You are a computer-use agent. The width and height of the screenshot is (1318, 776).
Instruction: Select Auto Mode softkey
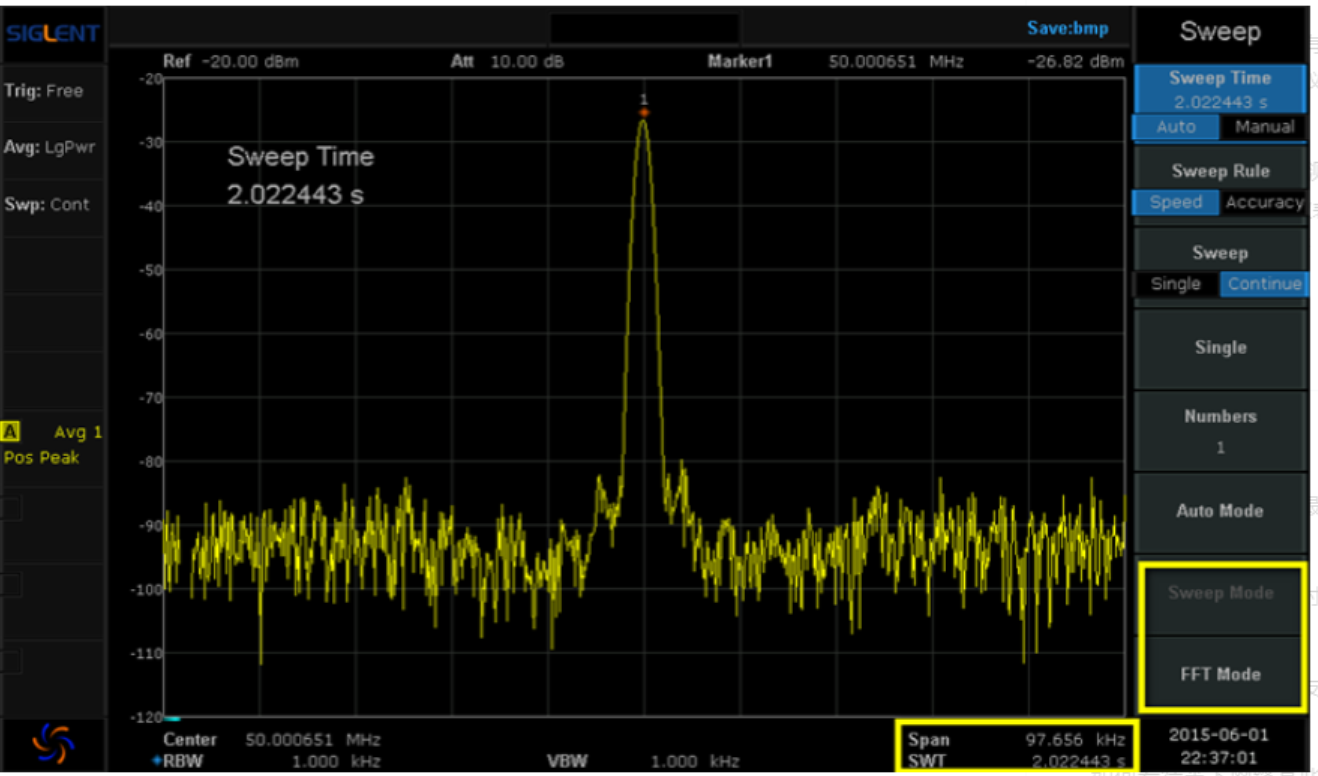[1219, 511]
